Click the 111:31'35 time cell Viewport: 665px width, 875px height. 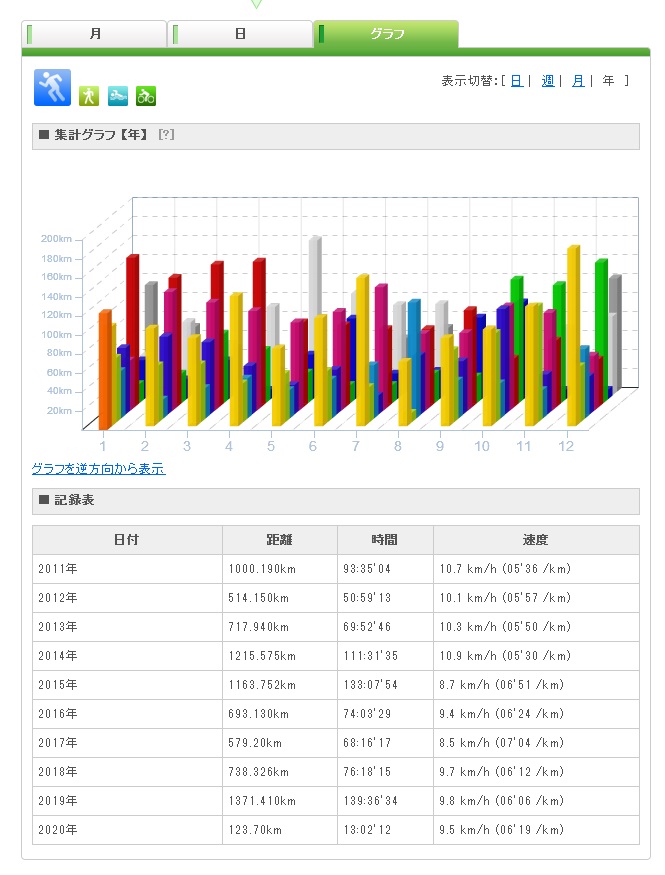point(385,656)
